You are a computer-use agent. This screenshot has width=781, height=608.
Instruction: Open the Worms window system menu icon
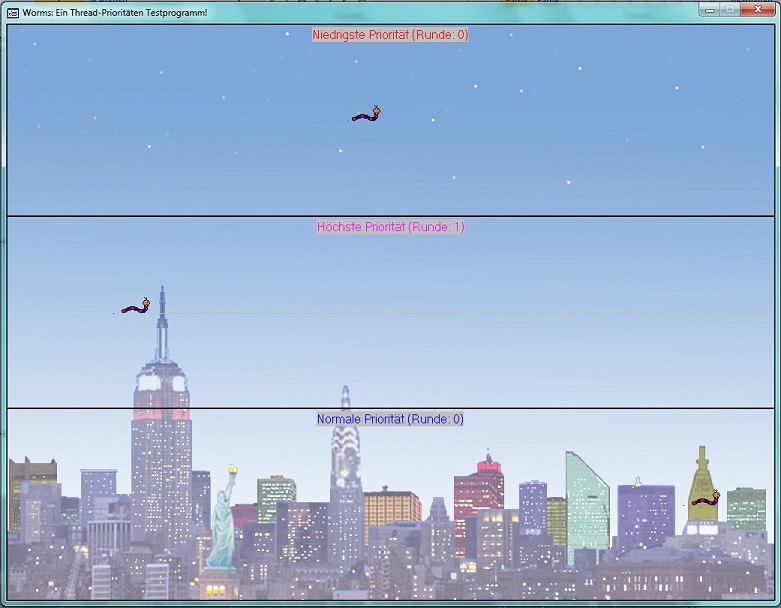13,11
